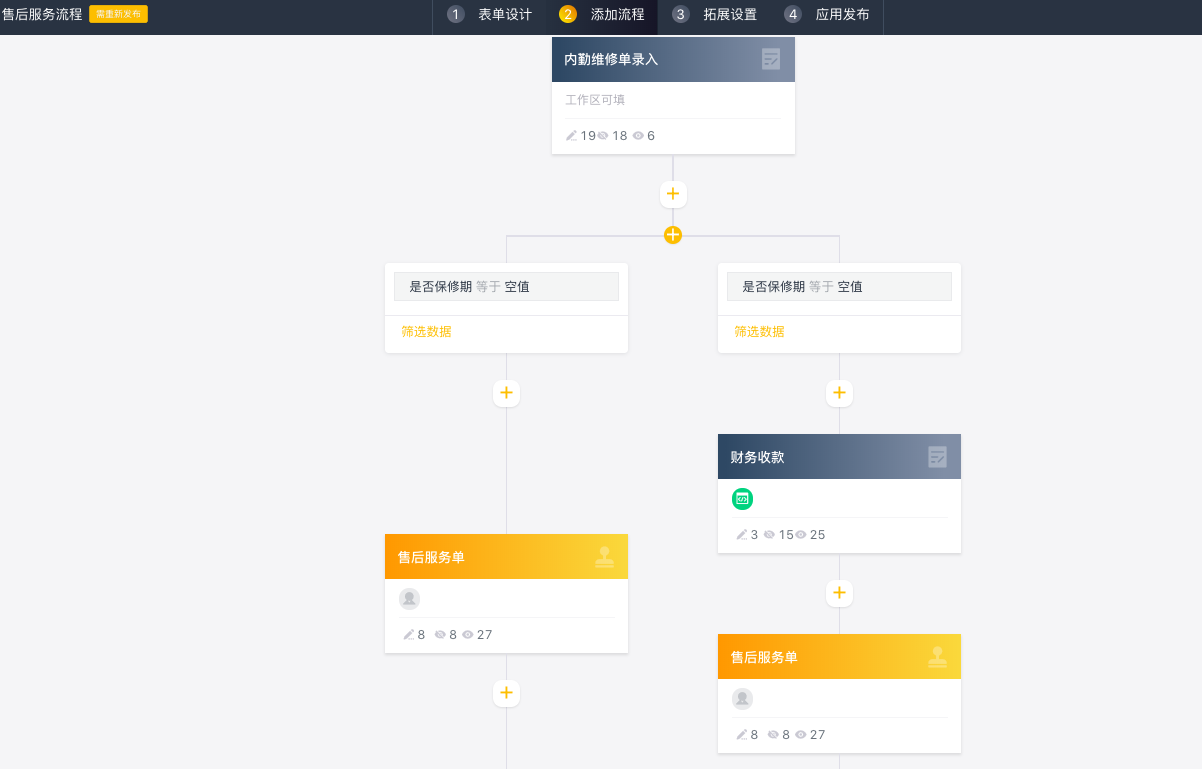Click the solid yellow add-branch plus circle

tap(673, 235)
